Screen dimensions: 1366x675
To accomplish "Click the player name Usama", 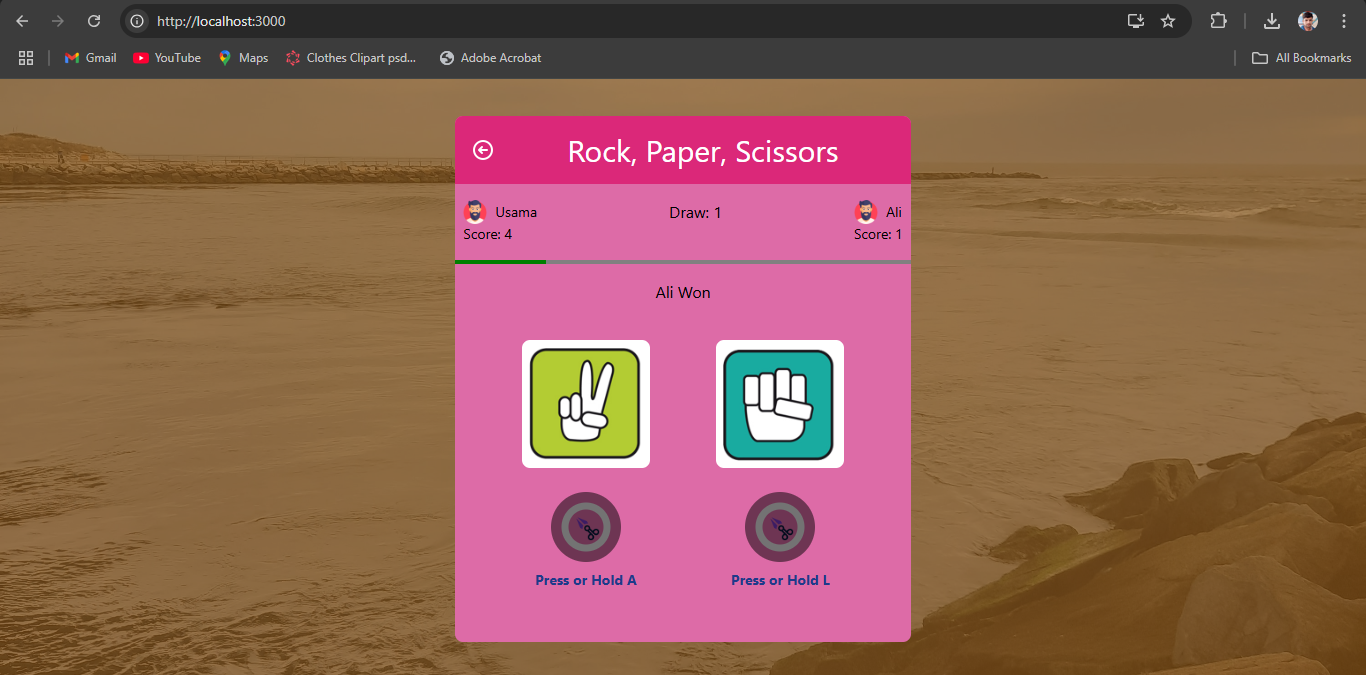I will click(x=516, y=212).
